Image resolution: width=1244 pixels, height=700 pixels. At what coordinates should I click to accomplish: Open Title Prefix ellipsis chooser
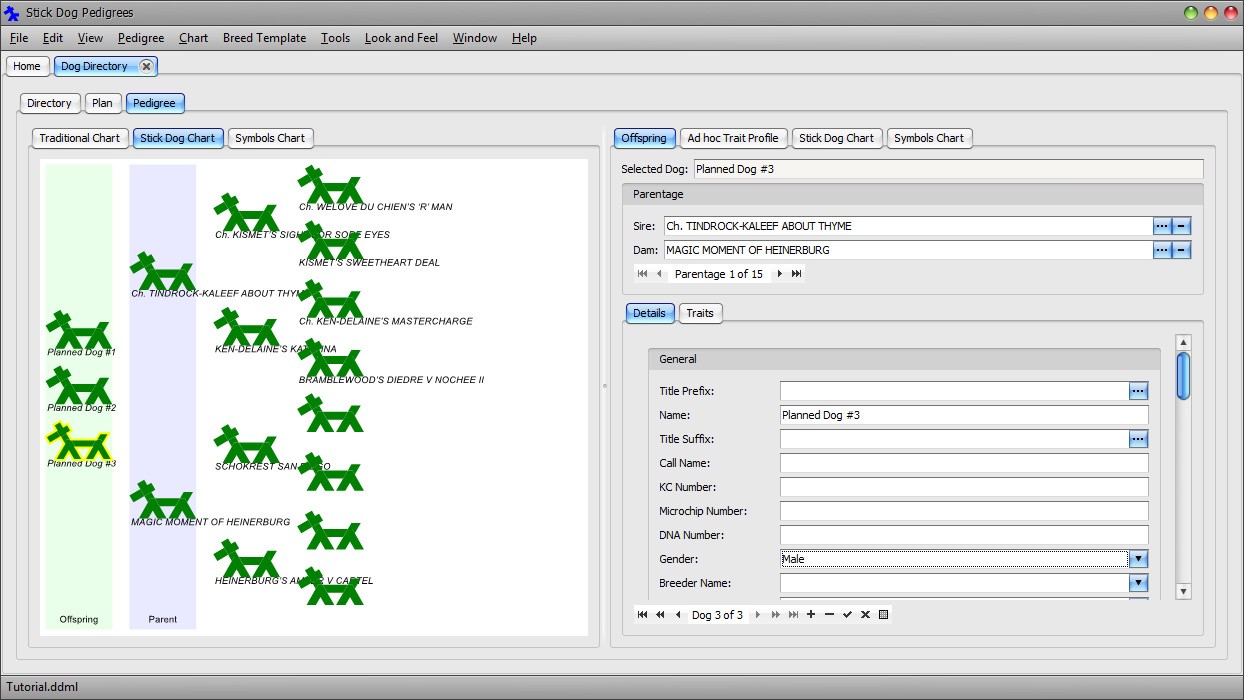point(1138,391)
